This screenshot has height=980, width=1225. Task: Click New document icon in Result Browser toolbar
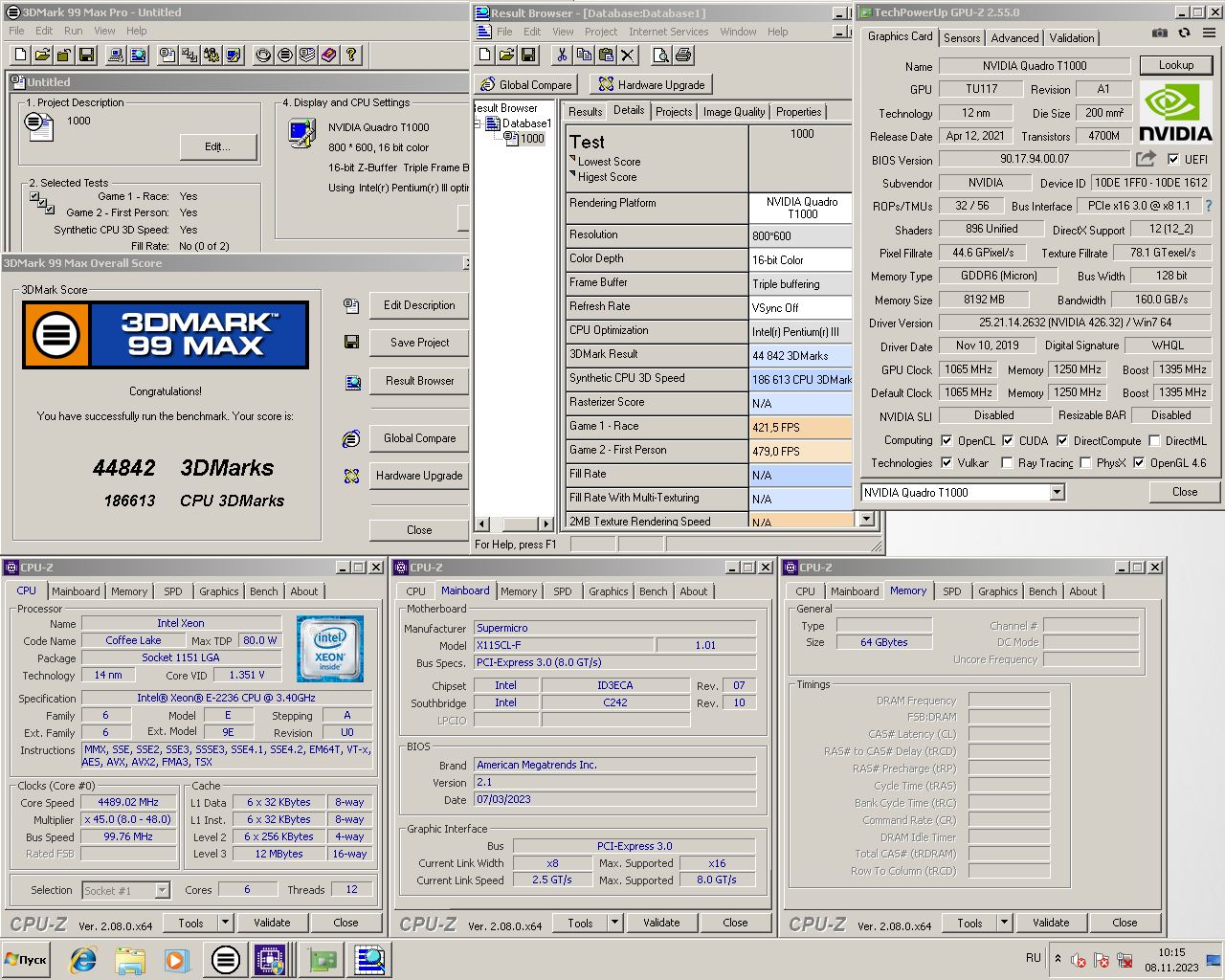(485, 56)
